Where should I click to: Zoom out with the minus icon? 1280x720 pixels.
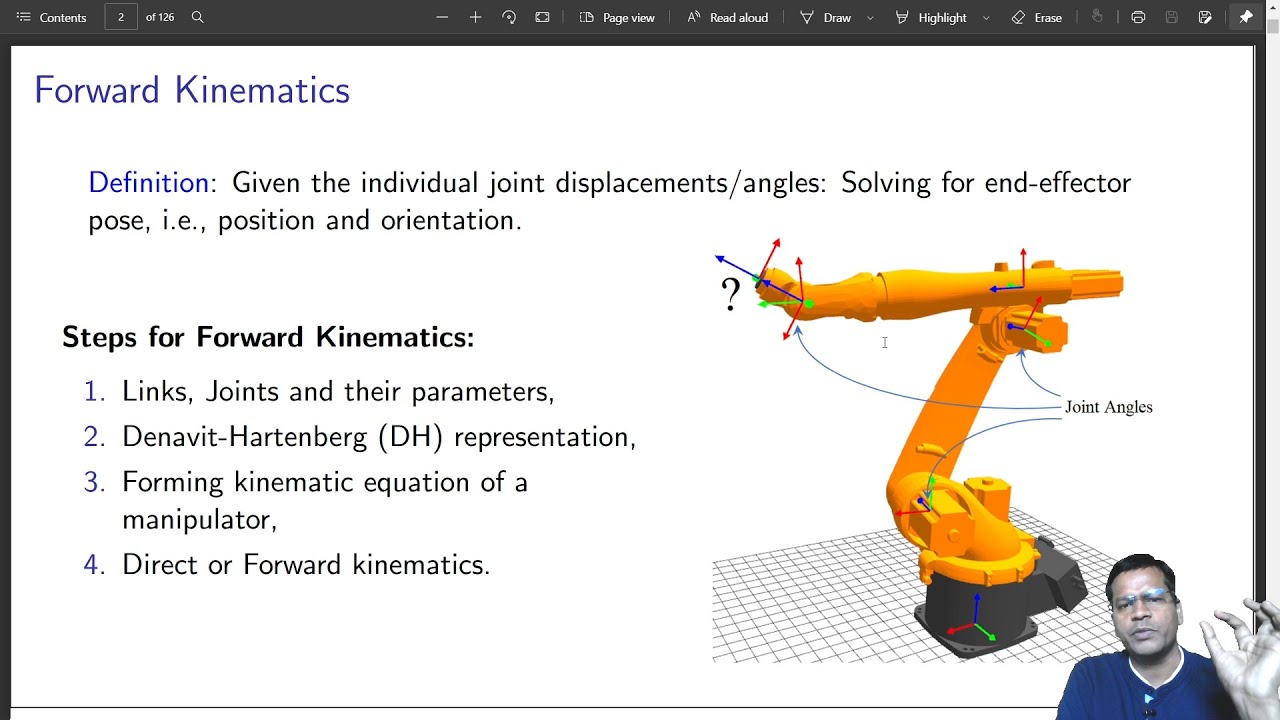pyautogui.click(x=442, y=17)
